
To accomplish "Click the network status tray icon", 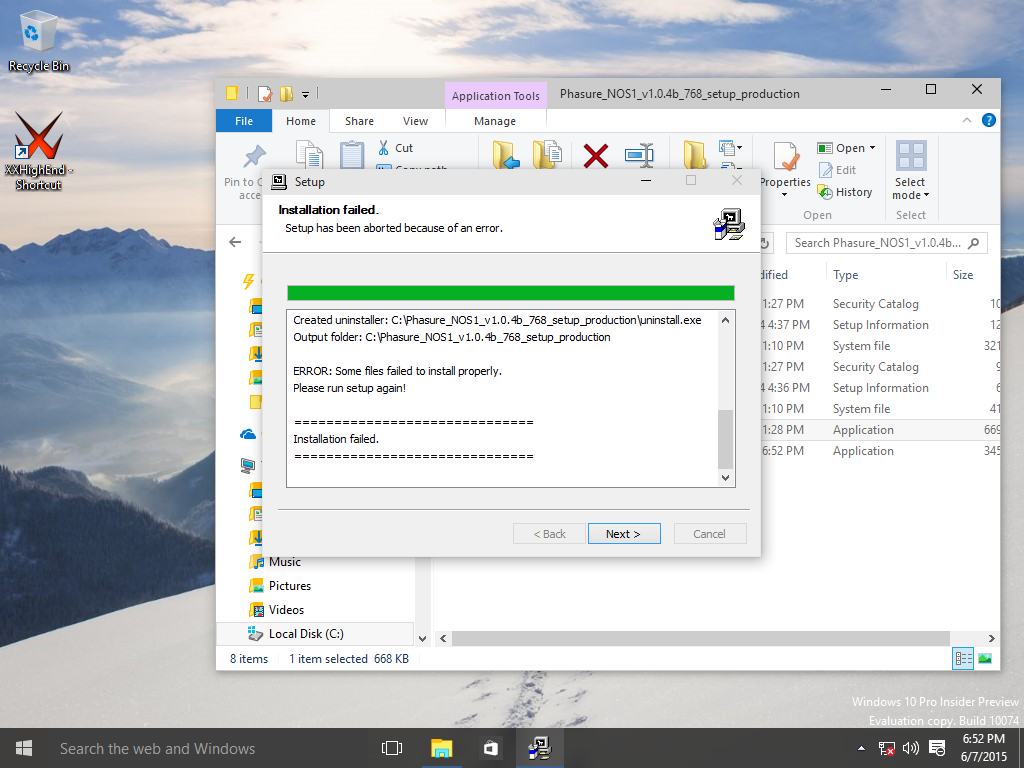I will 886,748.
